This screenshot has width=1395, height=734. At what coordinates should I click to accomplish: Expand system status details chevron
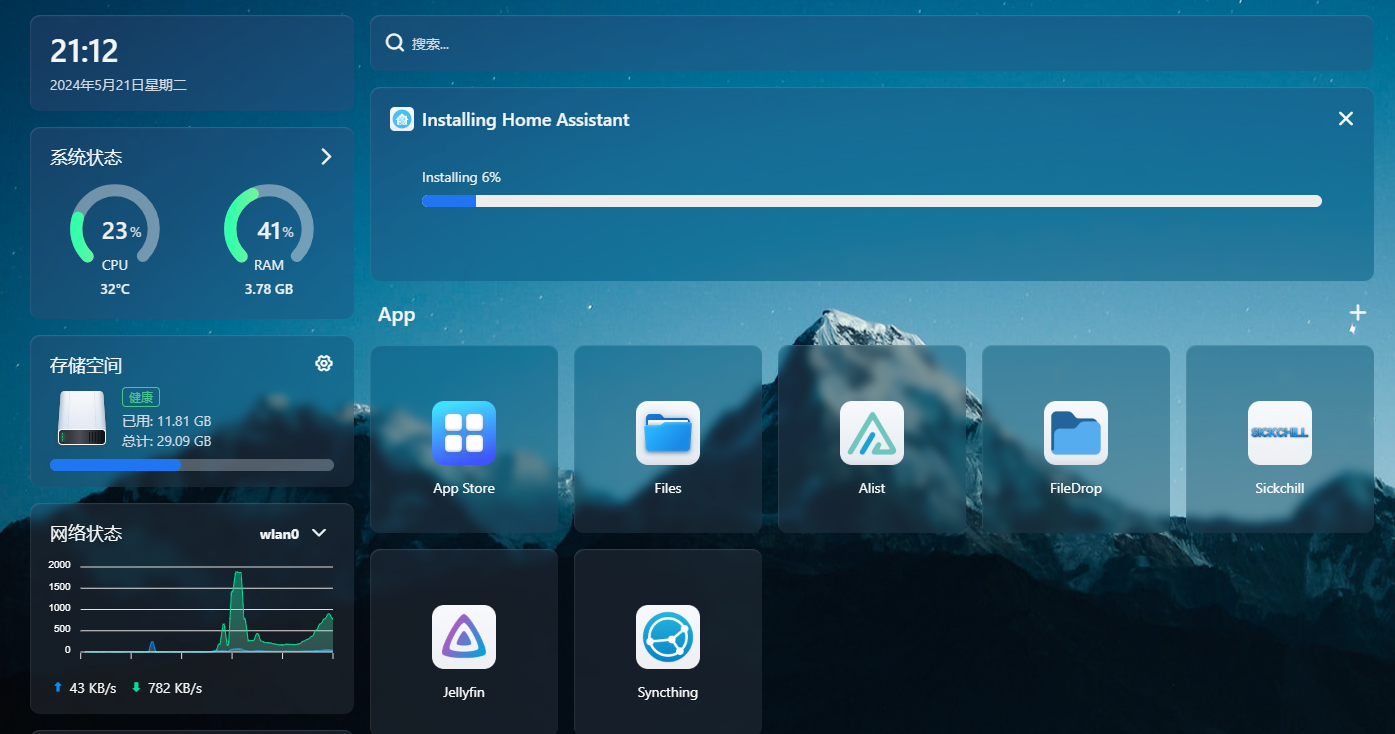(326, 156)
